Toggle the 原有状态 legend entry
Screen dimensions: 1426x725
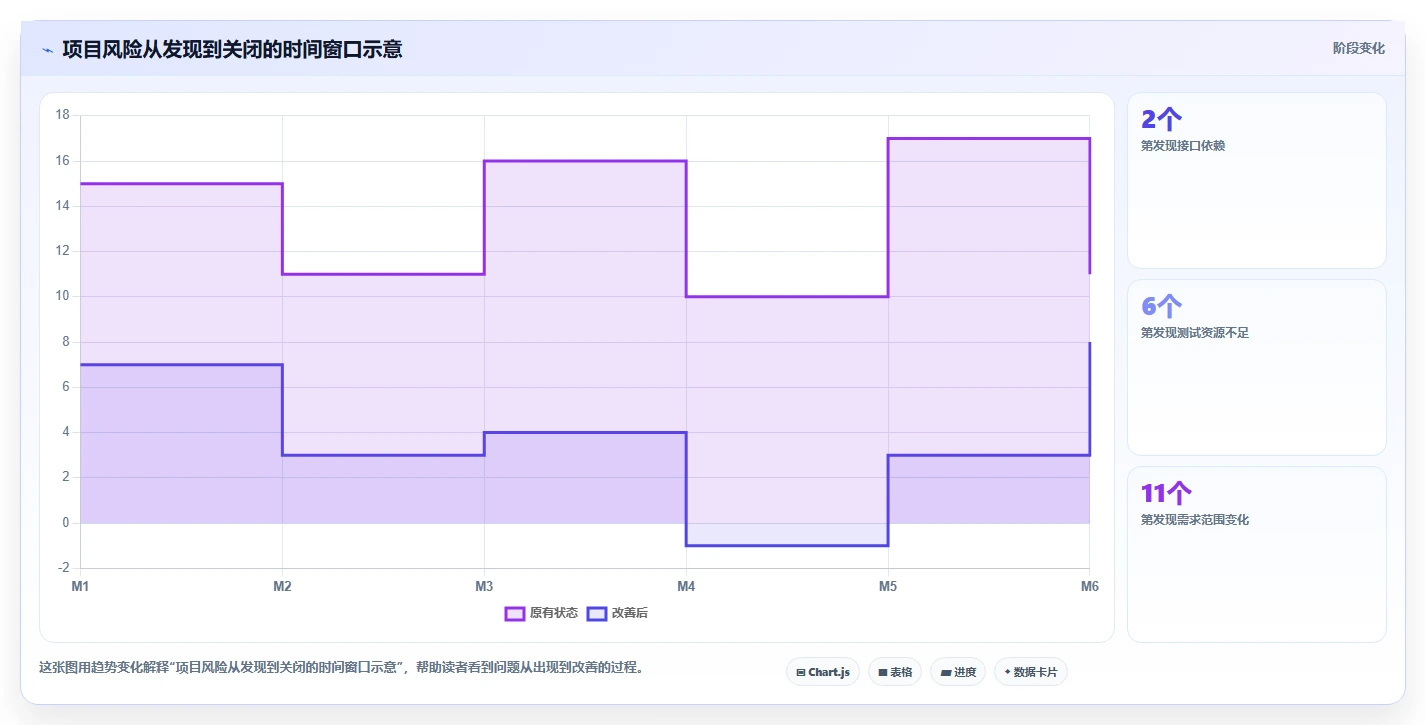coord(541,613)
